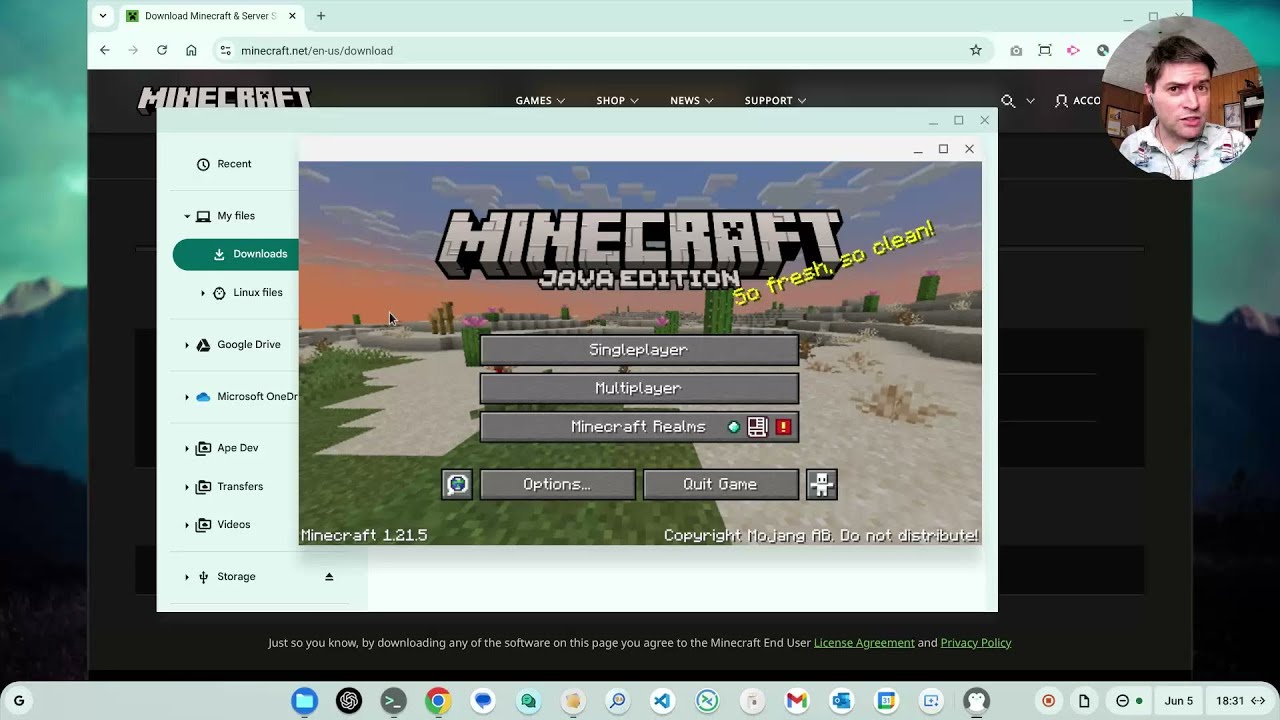View site information icon in address bar
1280x720 pixels.
pos(226,50)
